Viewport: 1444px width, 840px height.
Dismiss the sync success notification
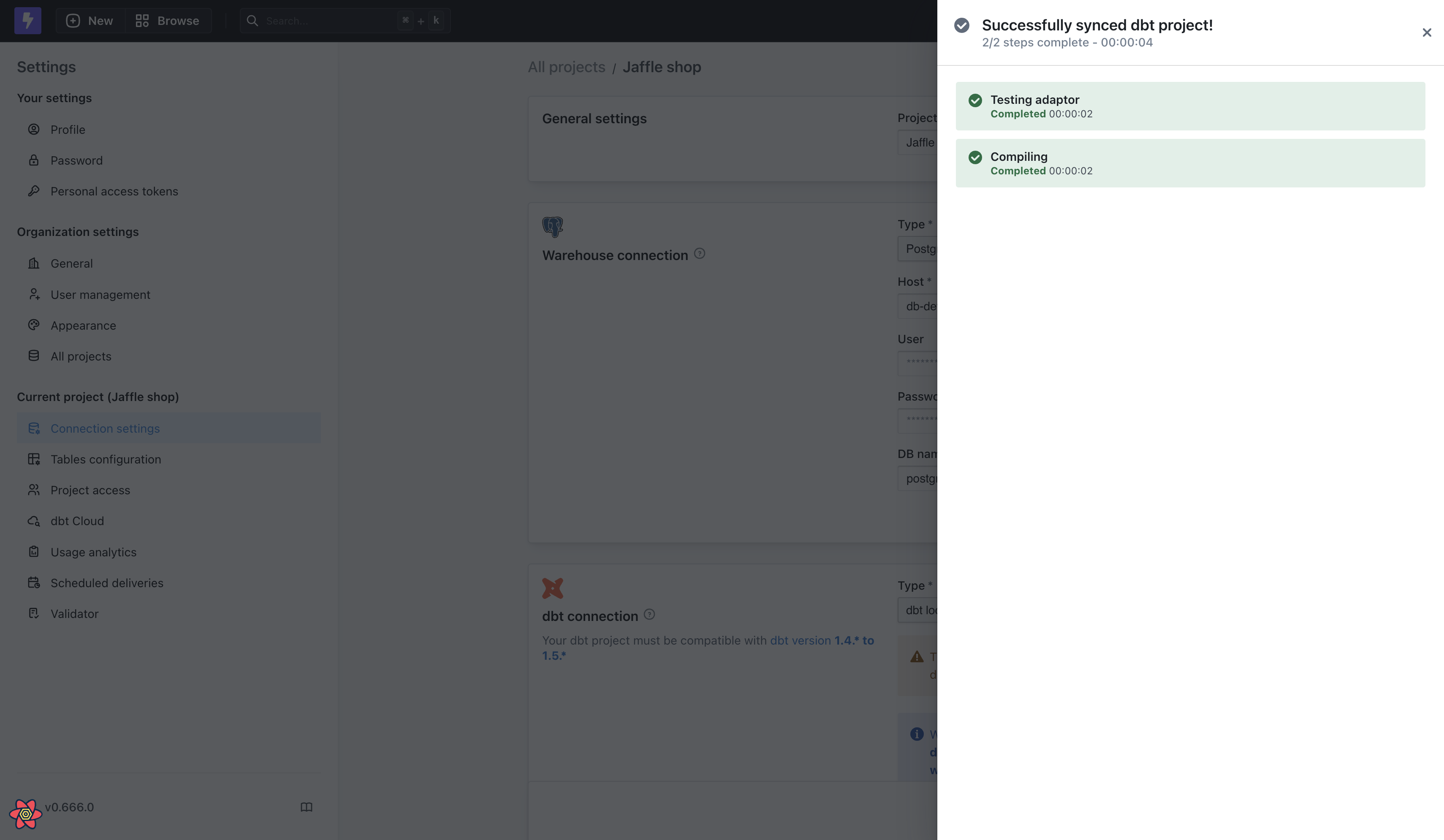pyautogui.click(x=1426, y=33)
